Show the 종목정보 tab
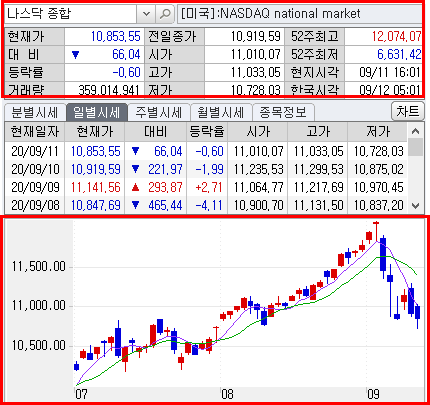 283,112
